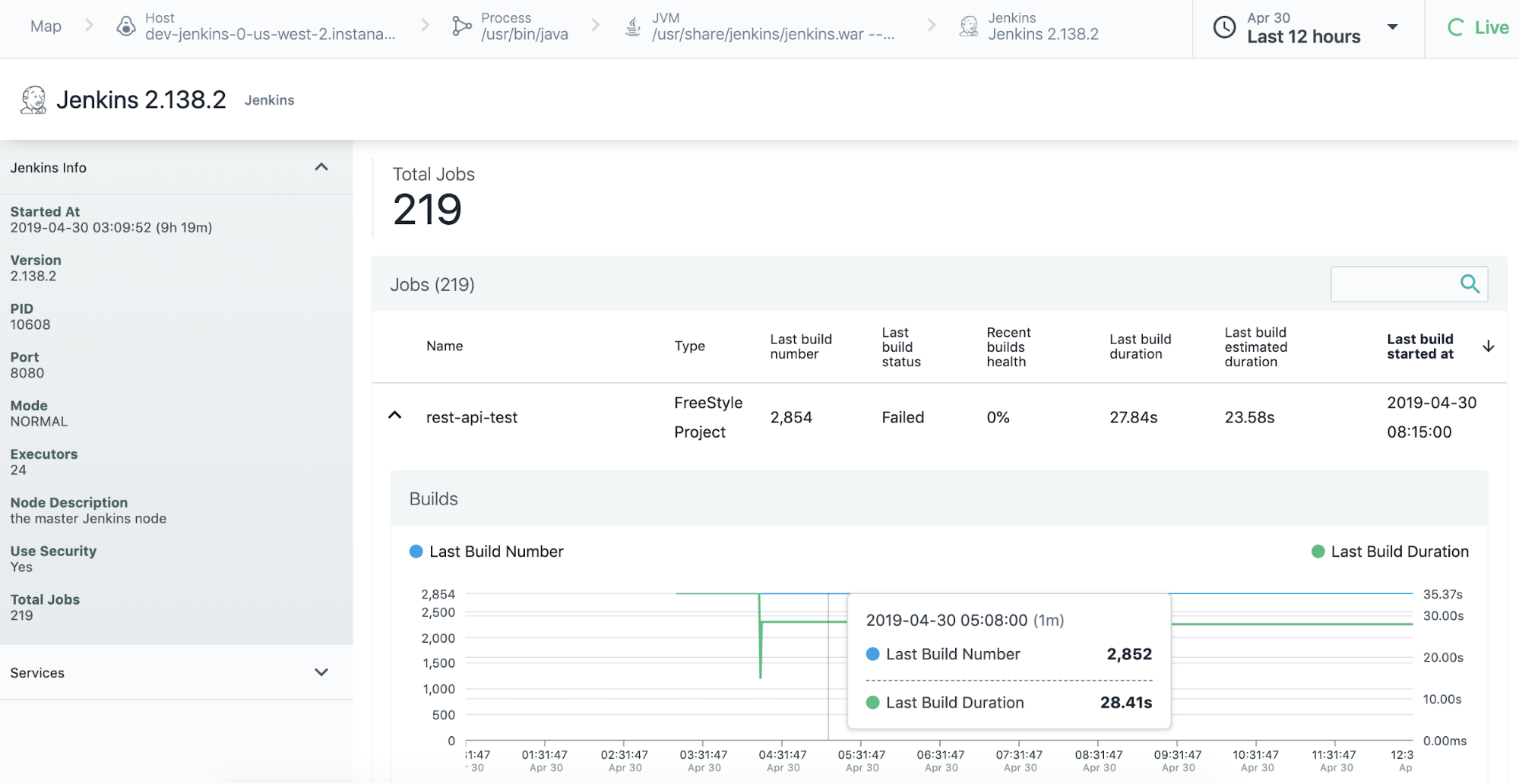The image size is (1519, 784).
Task: Sort by Last build status column
Action: (901, 347)
